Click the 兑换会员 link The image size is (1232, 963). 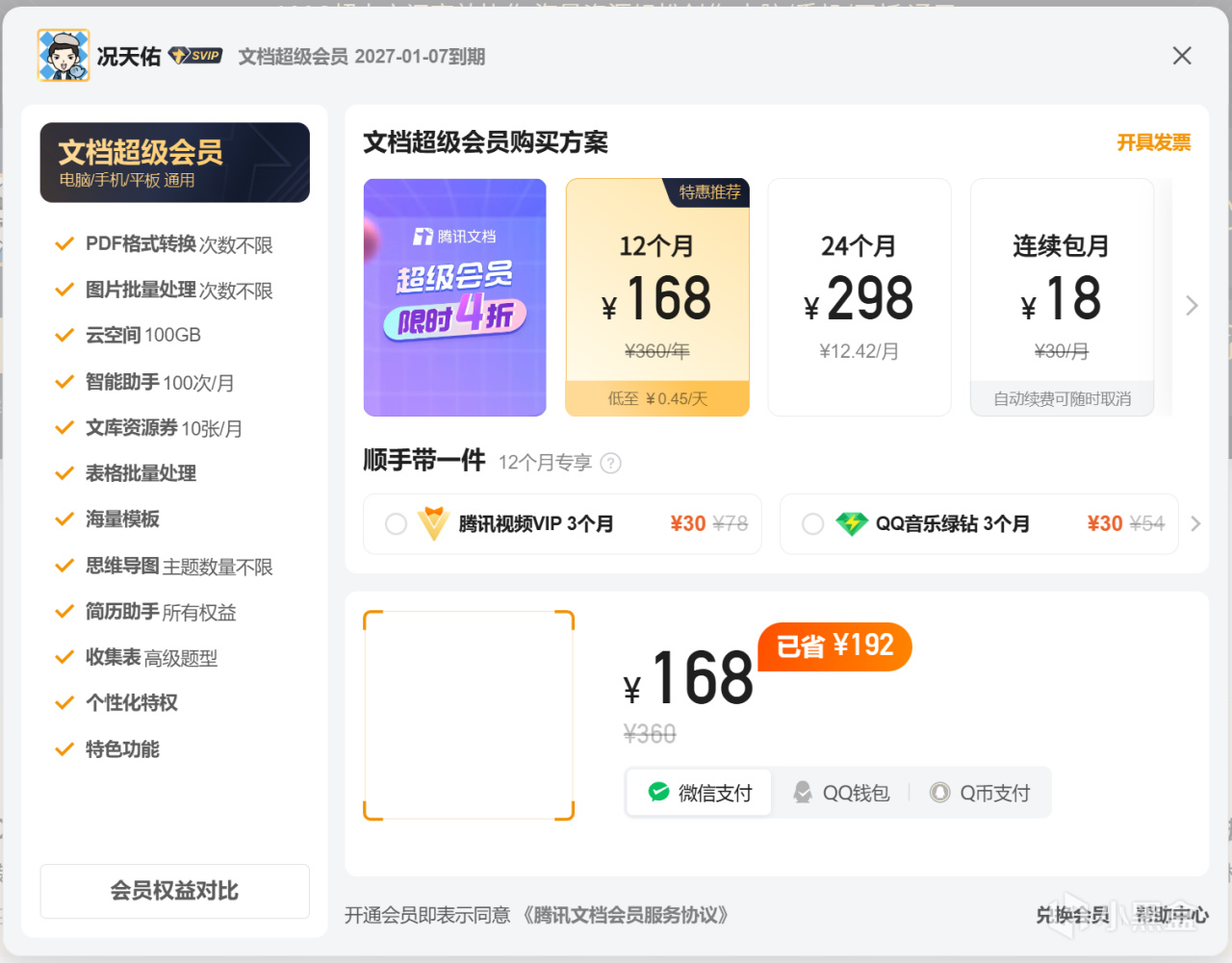point(1072,915)
